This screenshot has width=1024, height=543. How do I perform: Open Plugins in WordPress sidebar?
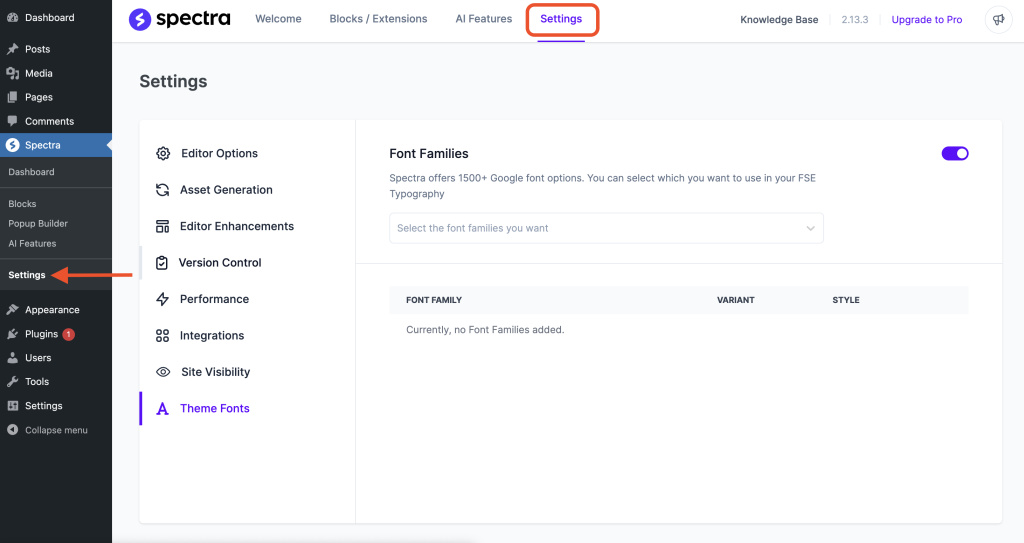(x=41, y=334)
